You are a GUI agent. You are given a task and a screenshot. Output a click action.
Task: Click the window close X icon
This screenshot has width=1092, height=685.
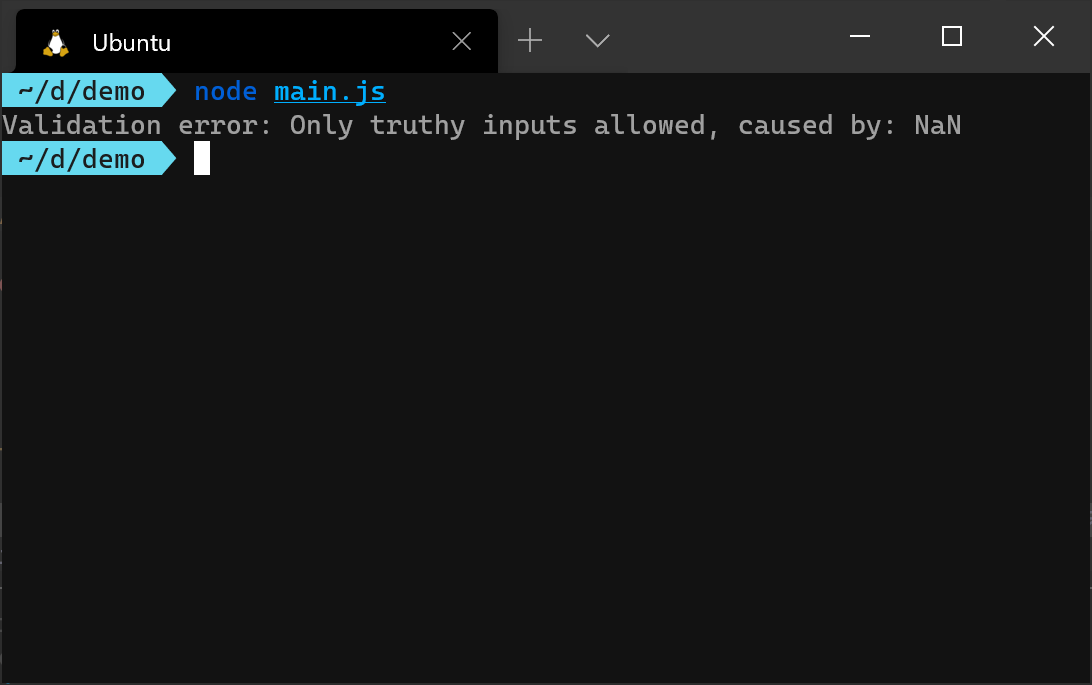pos(1043,37)
